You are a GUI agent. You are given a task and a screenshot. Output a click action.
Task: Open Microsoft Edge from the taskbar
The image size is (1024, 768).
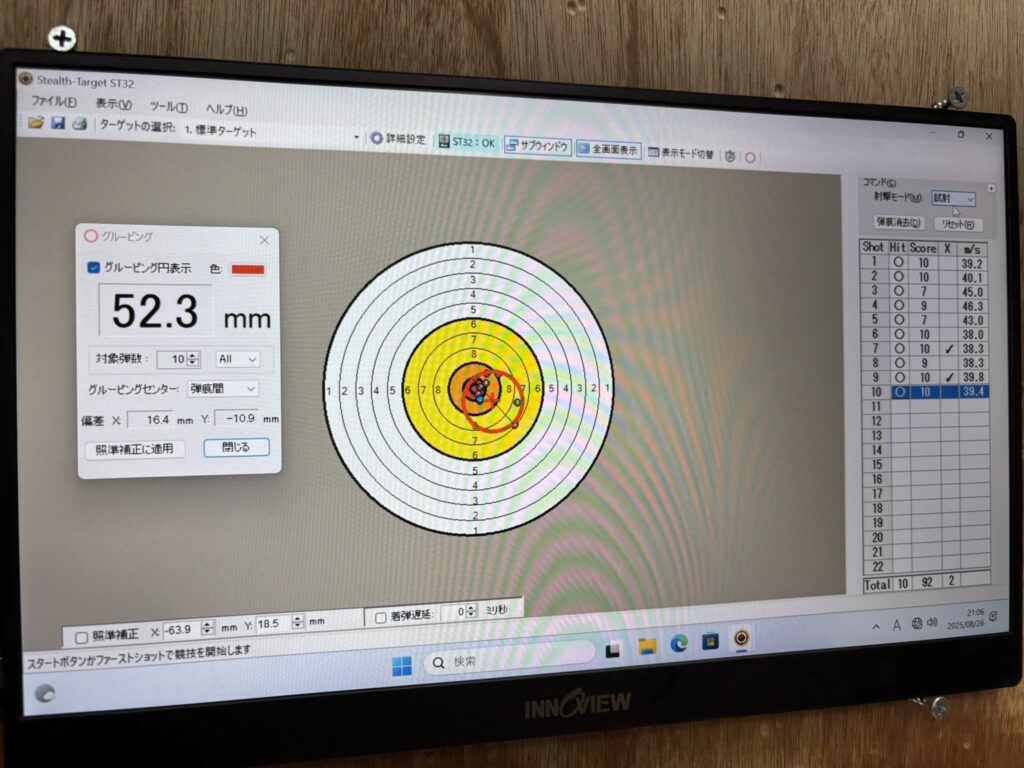coord(678,642)
